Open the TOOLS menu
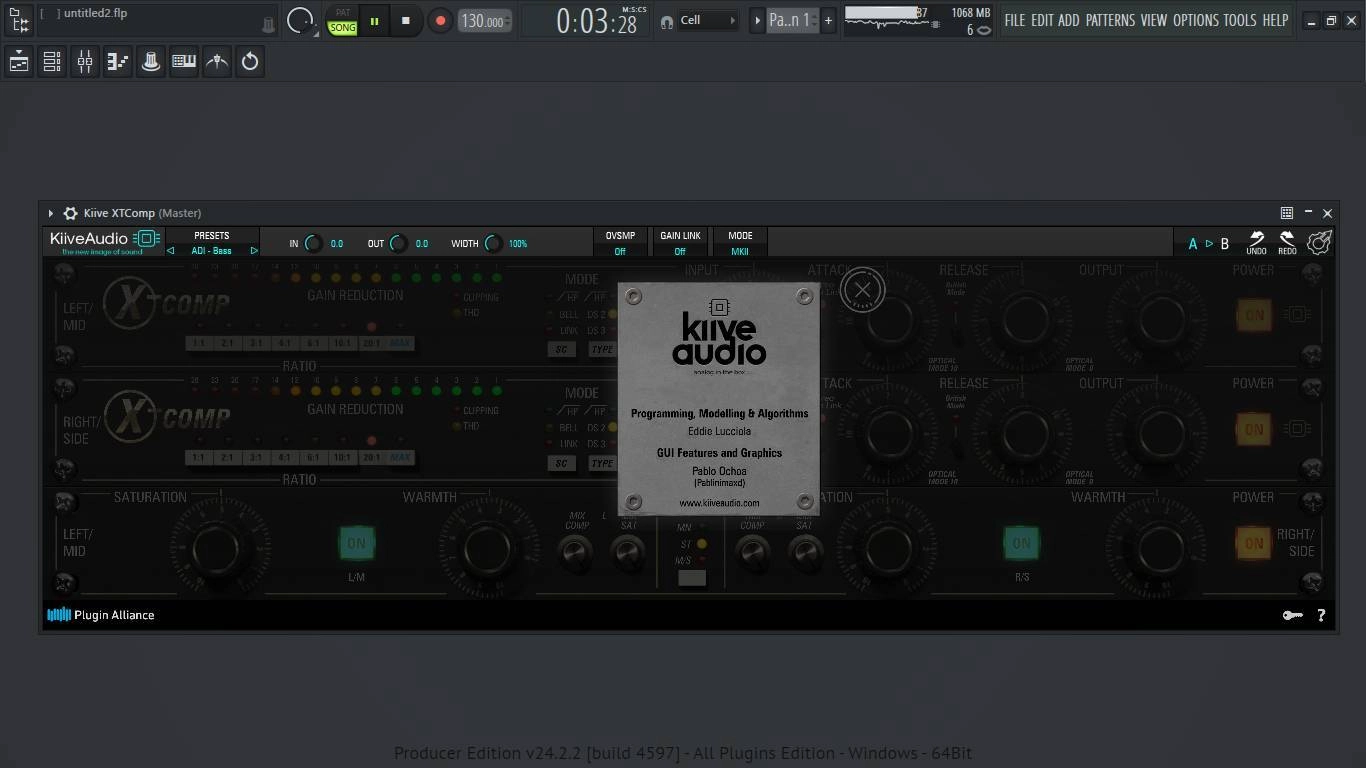Image resolution: width=1366 pixels, height=768 pixels. click(1240, 20)
